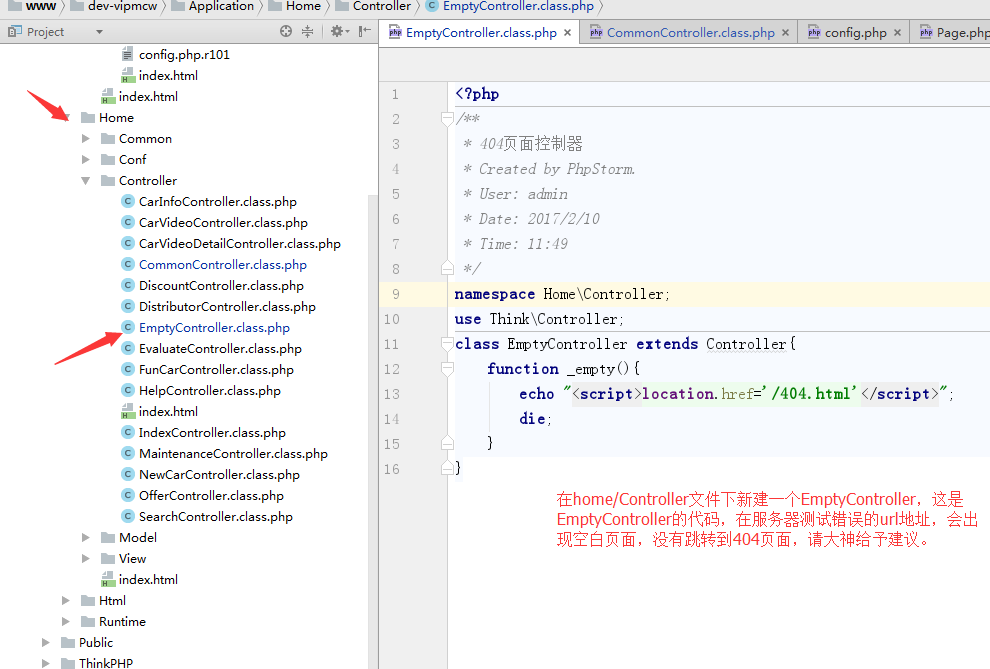
Task: Hide the Project tool window
Action: point(364,32)
